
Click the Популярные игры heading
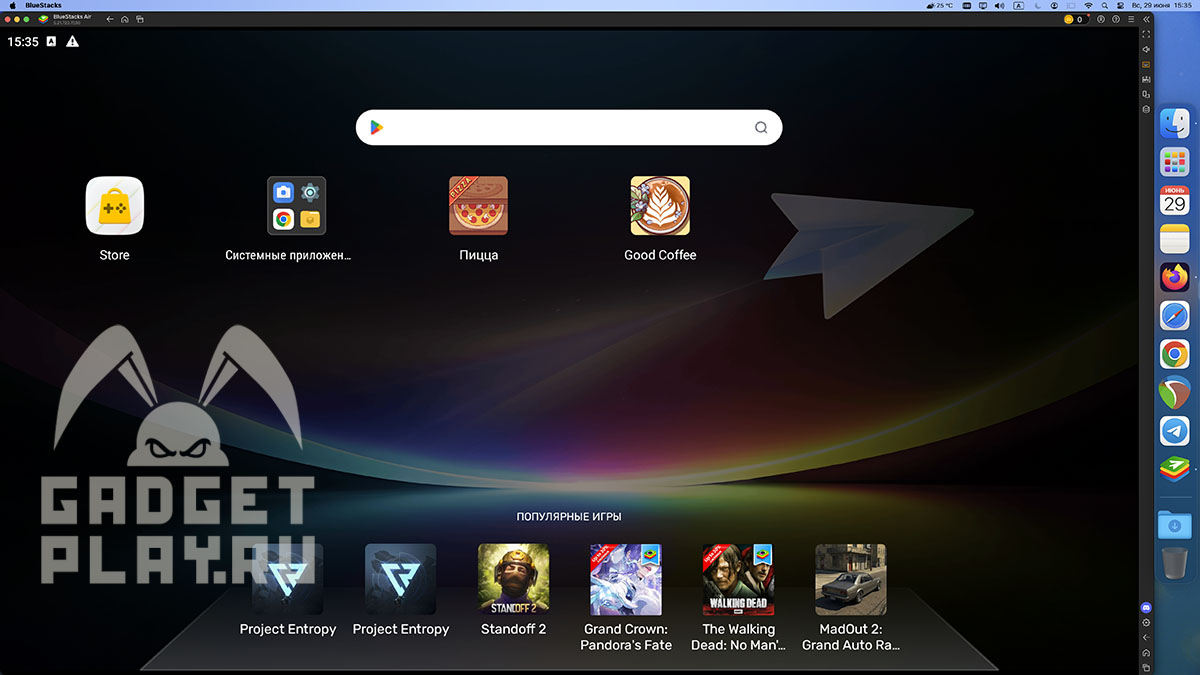click(569, 517)
